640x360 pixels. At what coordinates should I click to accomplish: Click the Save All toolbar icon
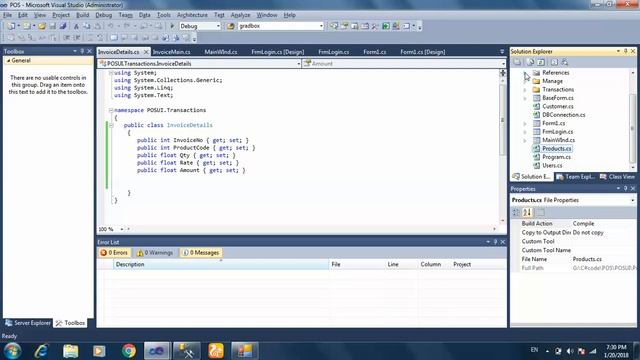63,26
